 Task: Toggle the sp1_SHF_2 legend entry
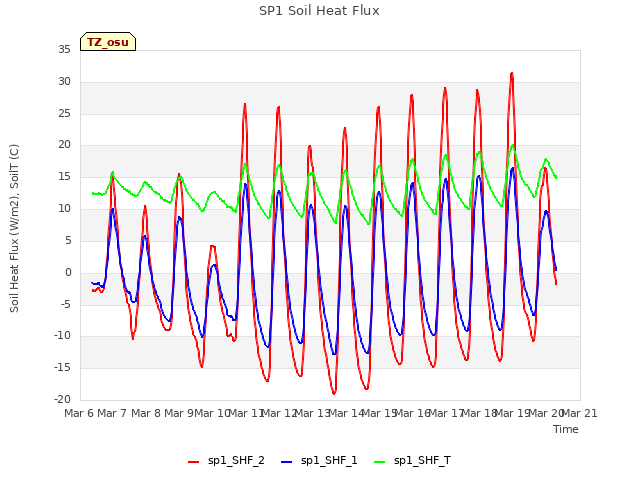point(226,461)
